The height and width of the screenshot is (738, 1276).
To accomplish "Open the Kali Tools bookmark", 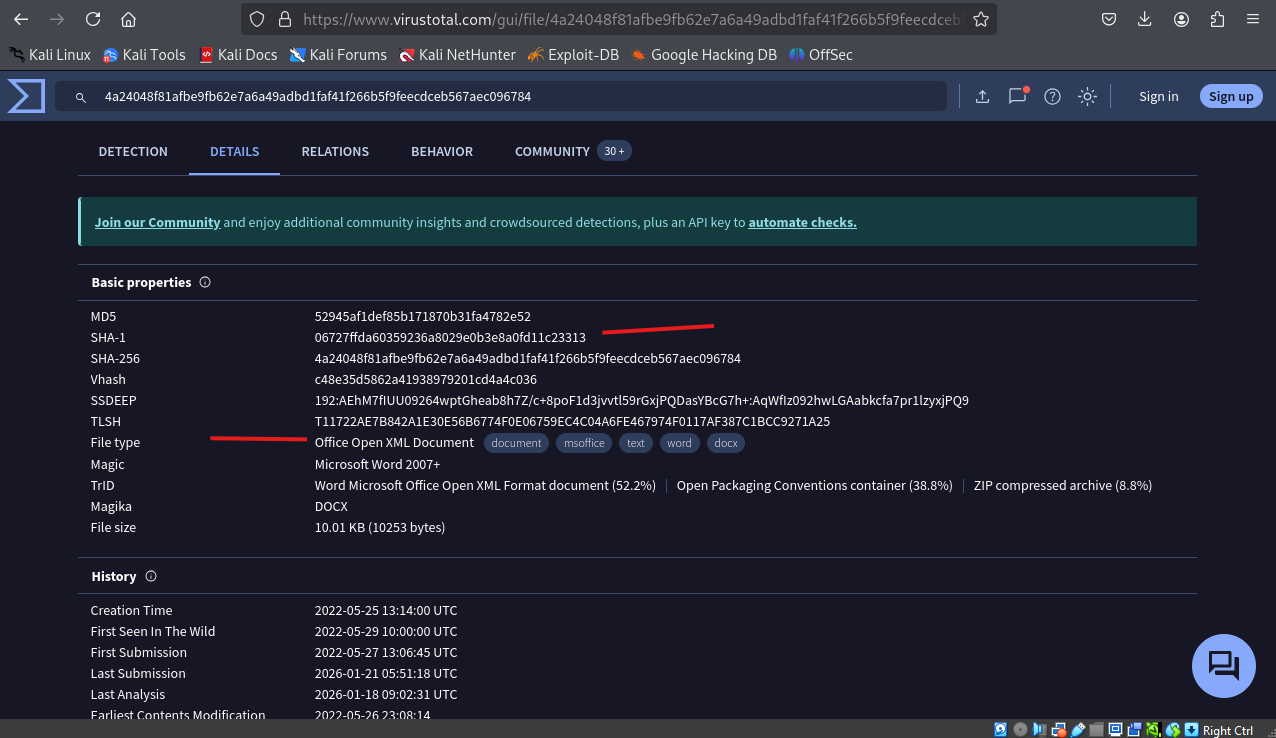I will [x=144, y=55].
